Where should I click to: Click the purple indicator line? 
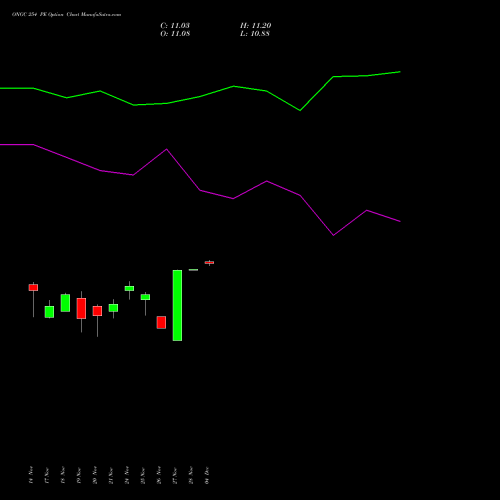click(x=200, y=190)
